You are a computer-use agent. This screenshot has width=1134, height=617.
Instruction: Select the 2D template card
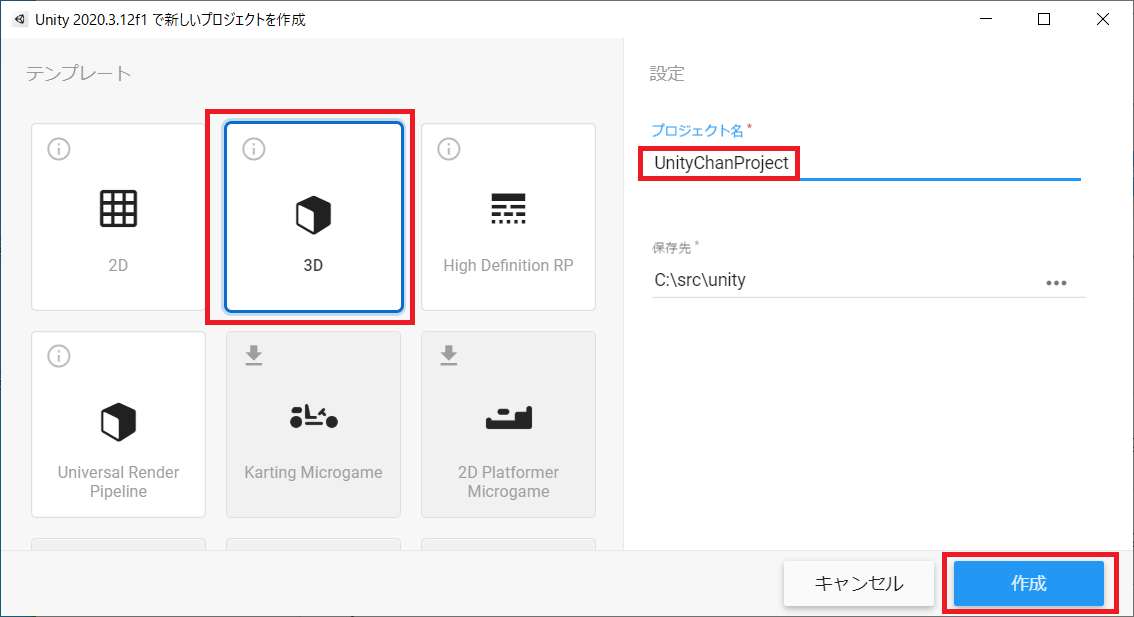[119, 217]
